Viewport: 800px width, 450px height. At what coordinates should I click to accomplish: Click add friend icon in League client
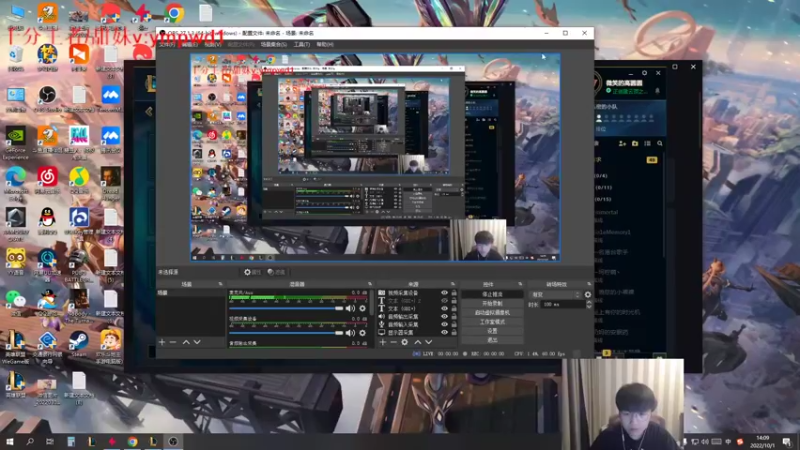[622, 144]
